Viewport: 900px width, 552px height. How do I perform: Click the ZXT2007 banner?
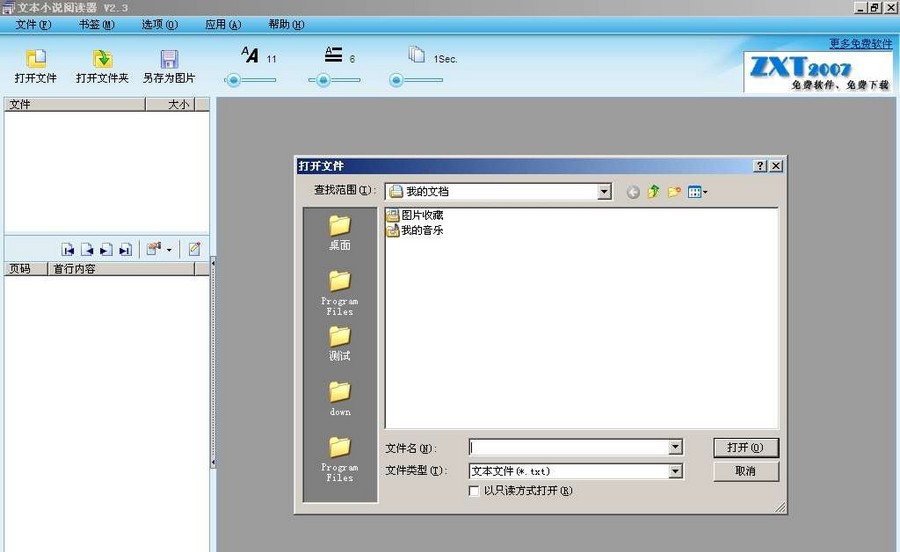pyautogui.click(x=817, y=72)
